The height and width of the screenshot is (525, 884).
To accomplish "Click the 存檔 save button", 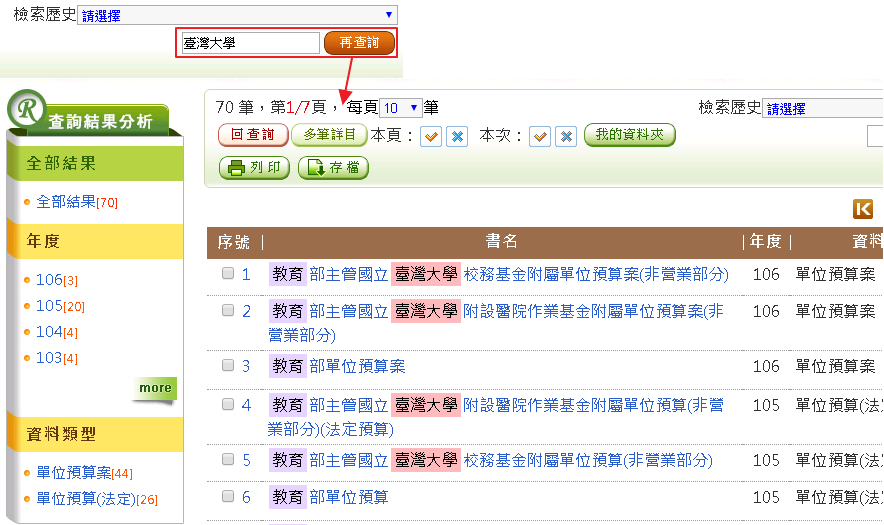I will pyautogui.click(x=333, y=167).
